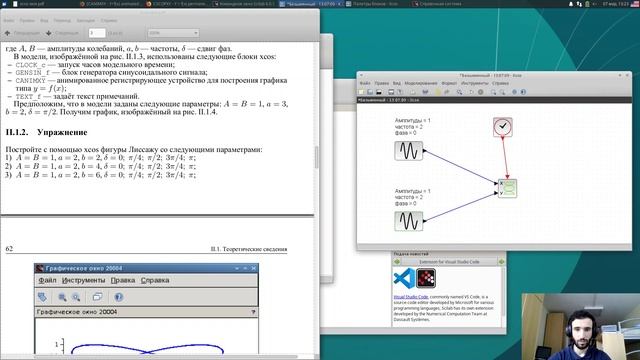Switch to the Scilab console taskbar entry
The width and height of the screenshot is (640, 360).
point(244,4)
